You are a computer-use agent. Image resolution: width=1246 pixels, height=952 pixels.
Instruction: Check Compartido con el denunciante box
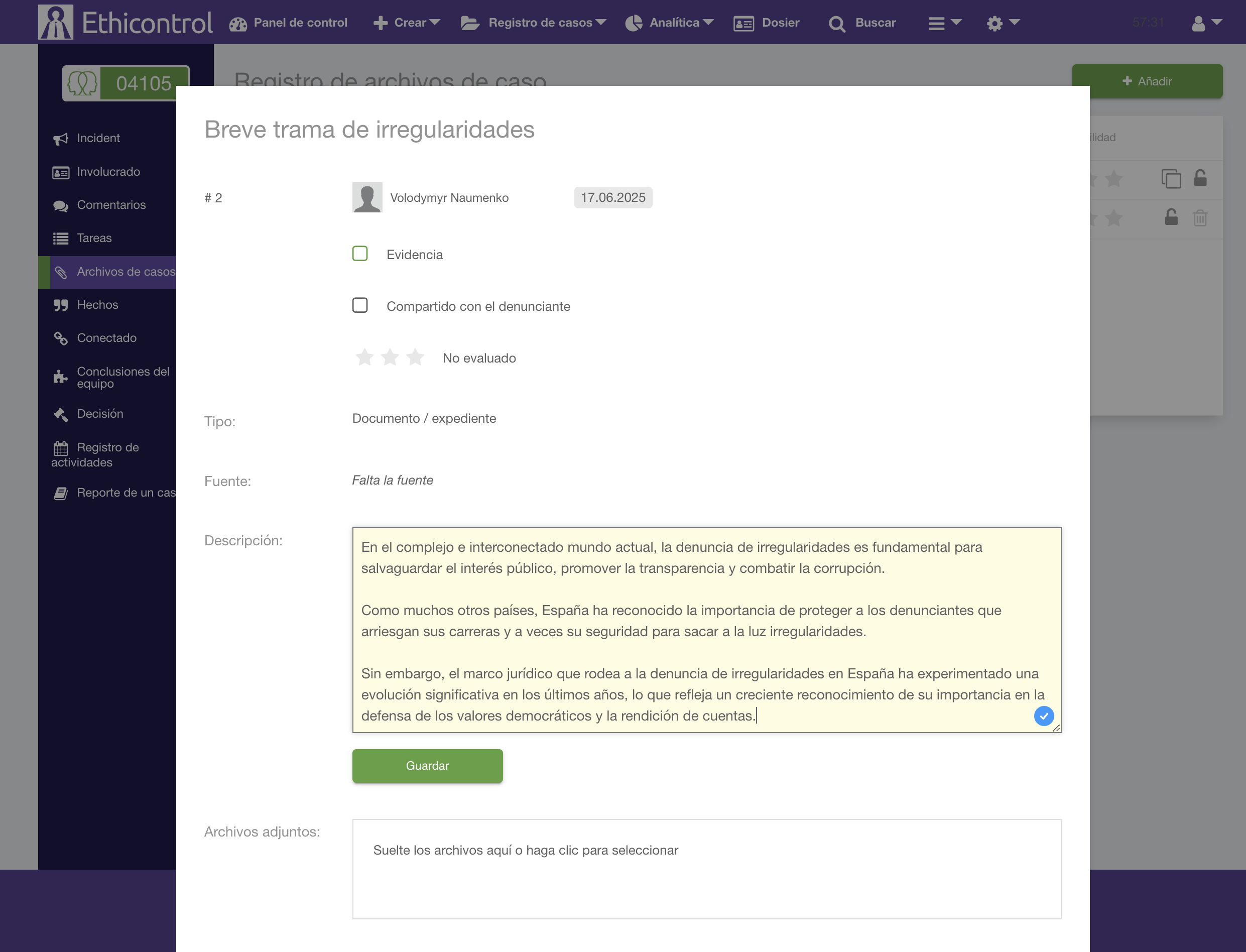(360, 305)
